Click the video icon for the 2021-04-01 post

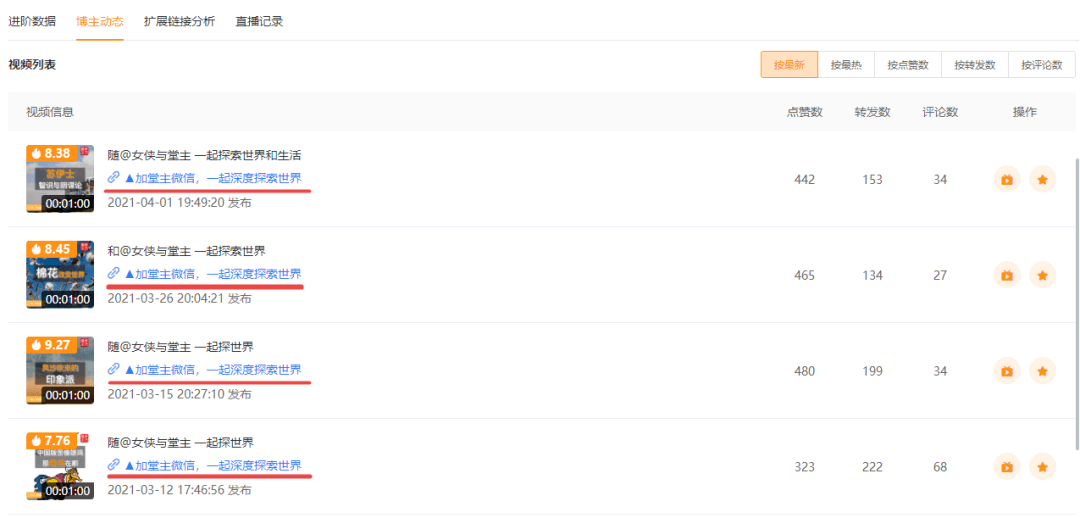click(1007, 180)
